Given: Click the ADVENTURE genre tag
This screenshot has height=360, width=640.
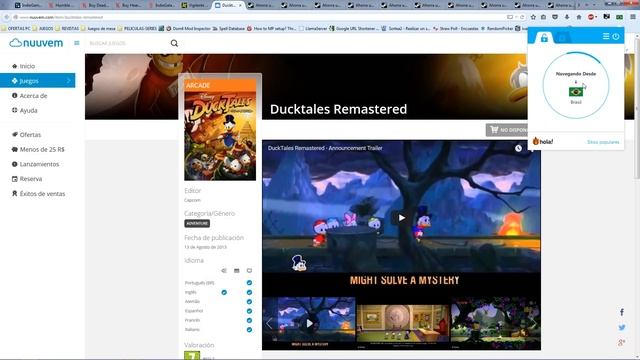Looking at the screenshot, I should tap(197, 223).
